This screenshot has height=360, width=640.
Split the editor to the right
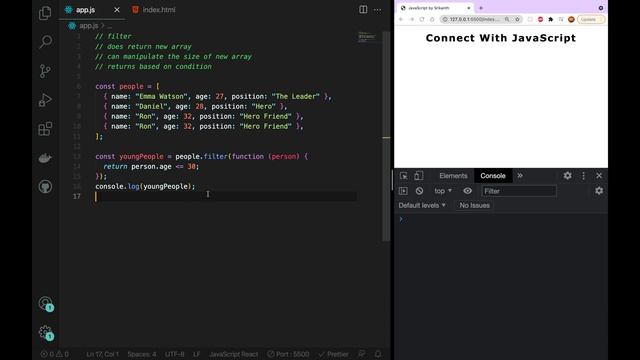(363, 9)
